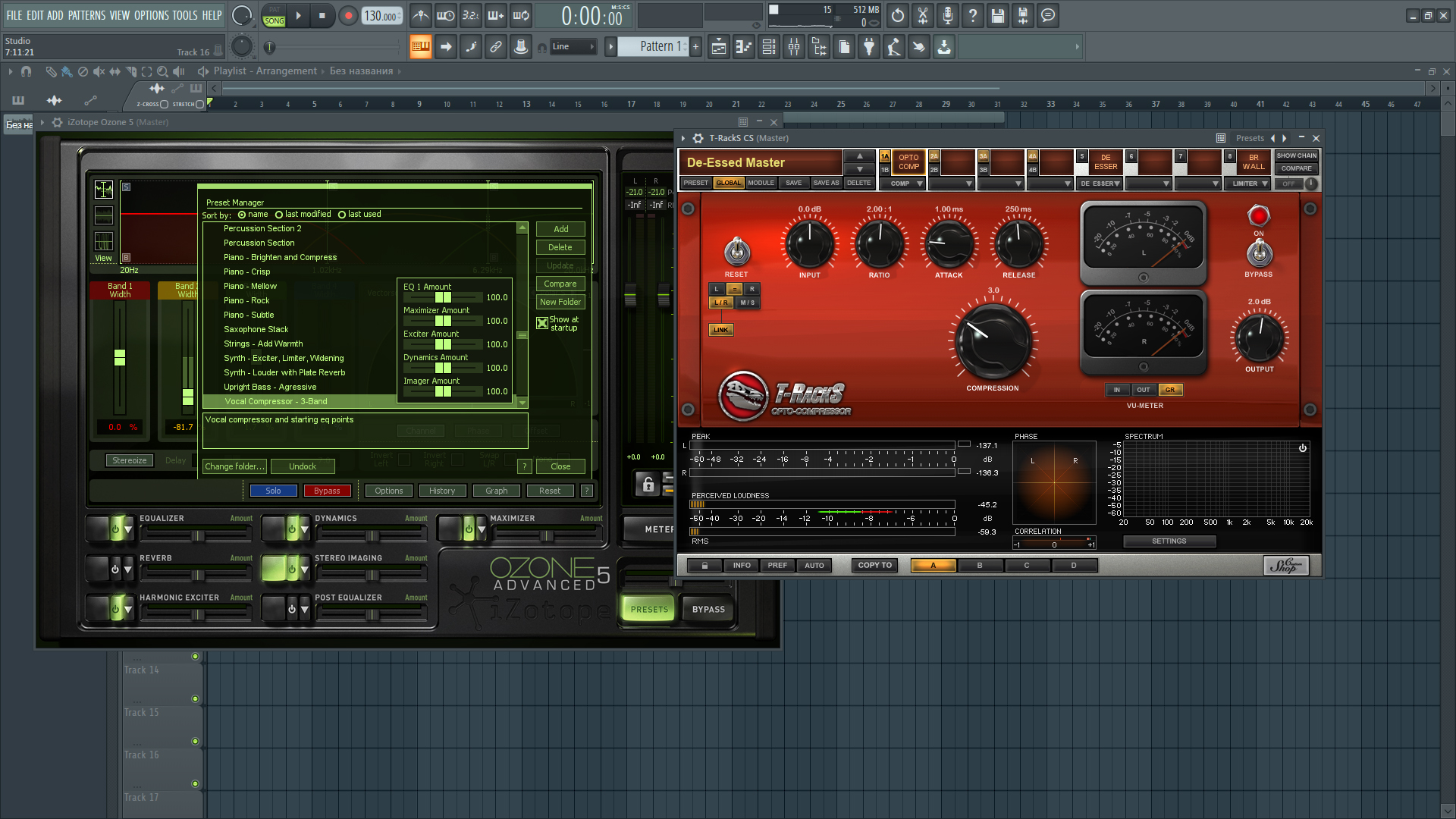Open the Playlist view icon
Image resolution: width=1456 pixels, height=819 pixels.
click(x=719, y=47)
